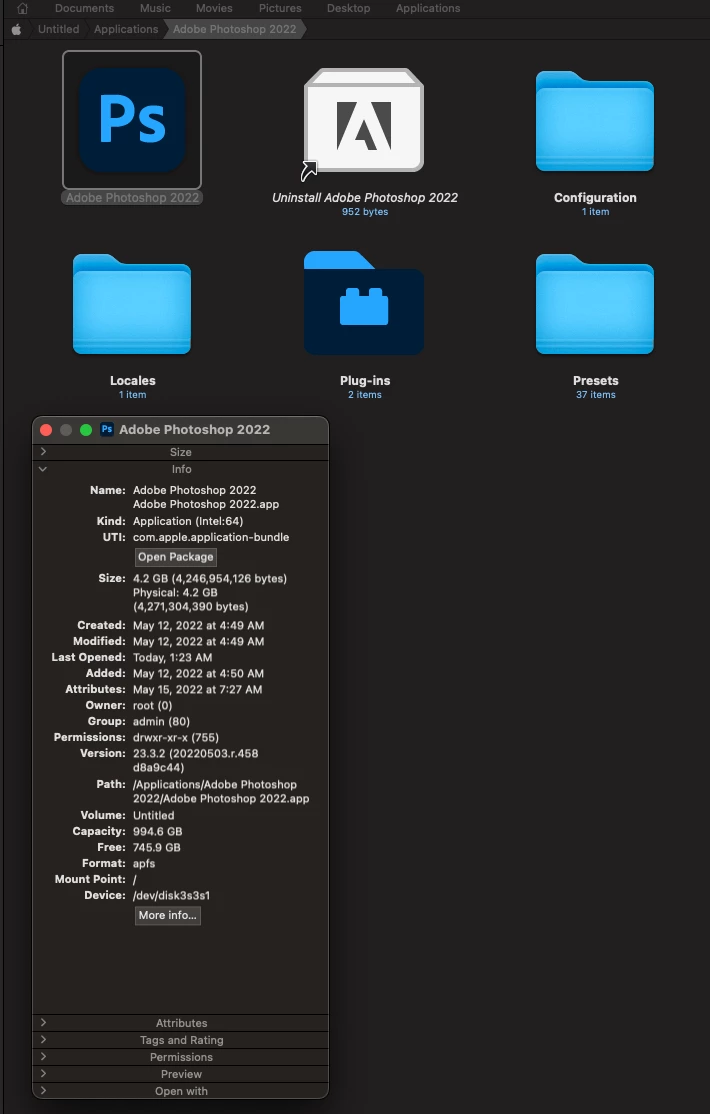This screenshot has width=710, height=1114.
Task: Go to Applications in the favorites bar
Action: coord(428,9)
